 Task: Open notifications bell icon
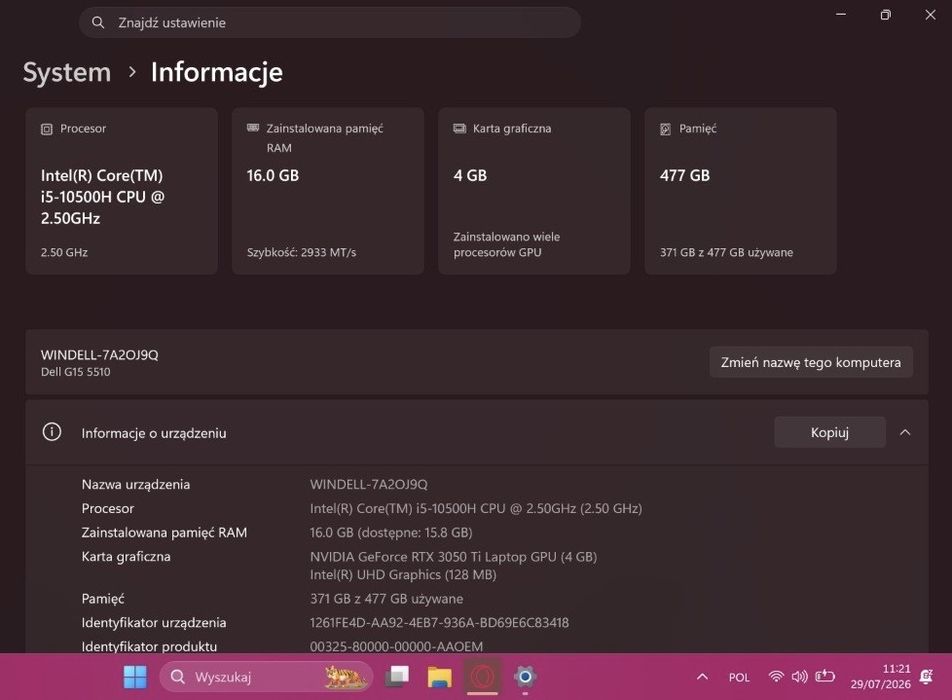click(926, 676)
